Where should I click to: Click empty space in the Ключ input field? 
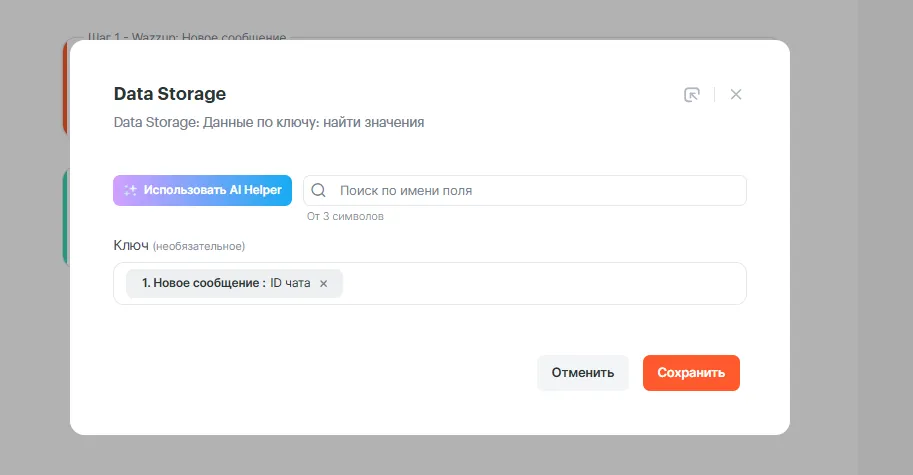pos(540,284)
